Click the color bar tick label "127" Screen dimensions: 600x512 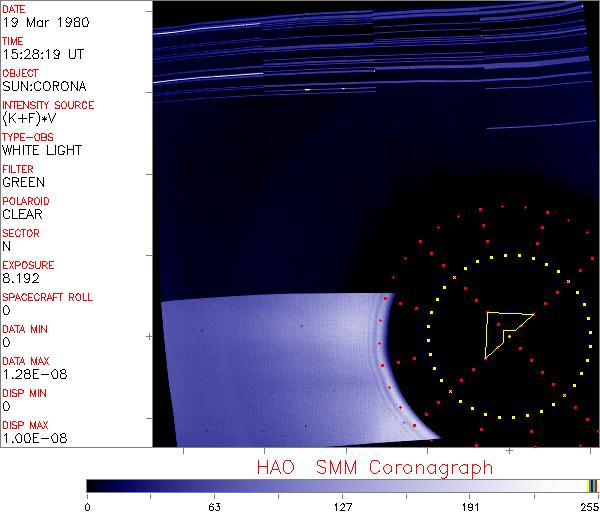pyautogui.click(x=343, y=506)
